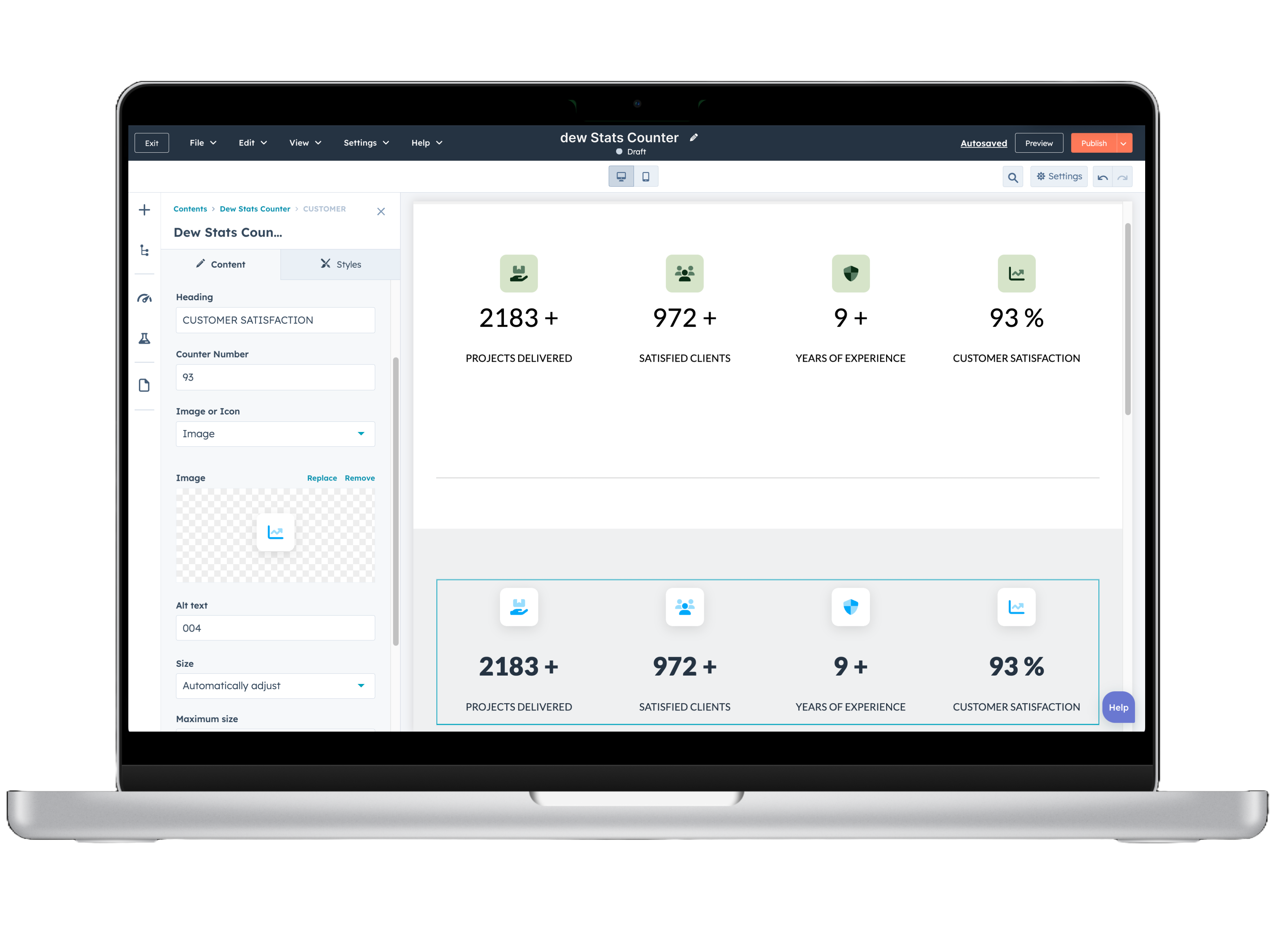Switch to the Styles tab
1270x952 pixels.
coord(341,265)
